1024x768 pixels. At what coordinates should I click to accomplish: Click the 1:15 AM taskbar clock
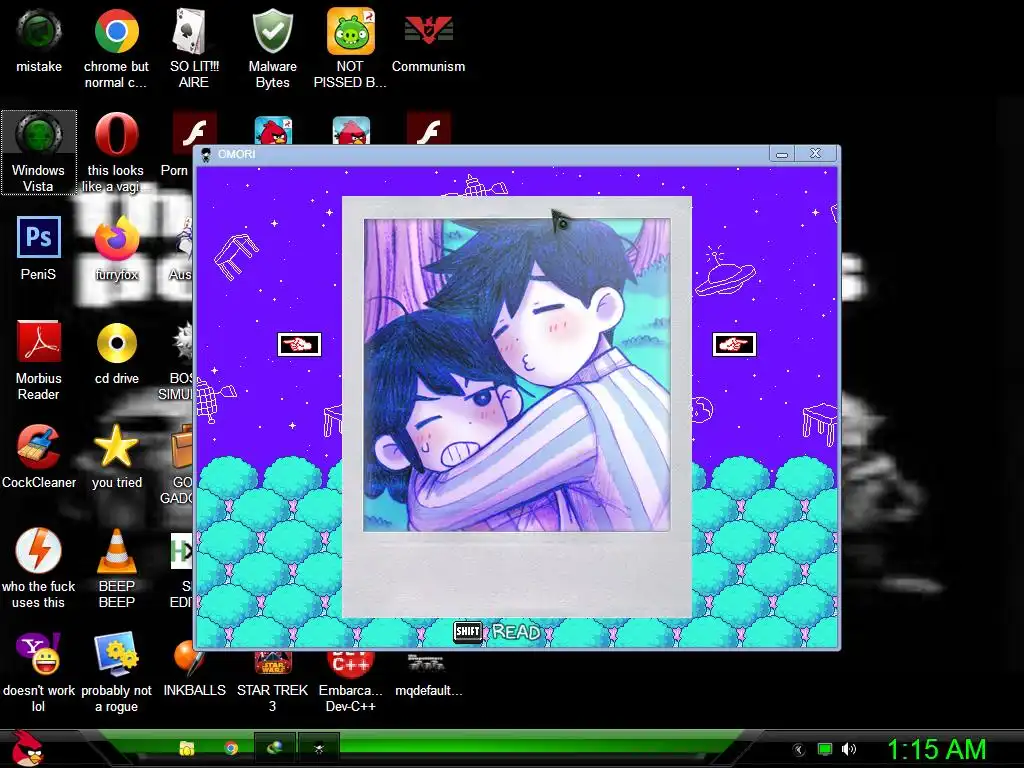[936, 749]
